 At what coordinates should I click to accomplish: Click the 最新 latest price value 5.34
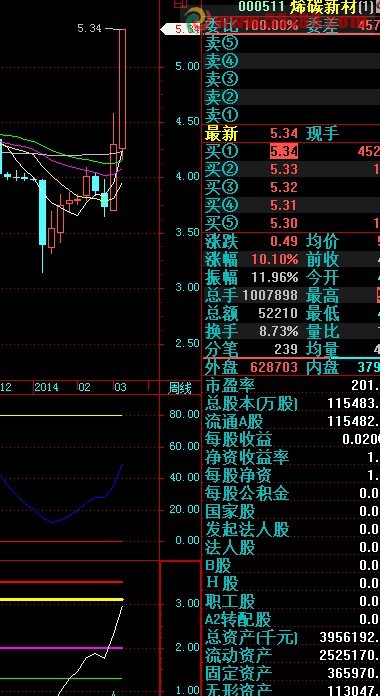coord(284,133)
